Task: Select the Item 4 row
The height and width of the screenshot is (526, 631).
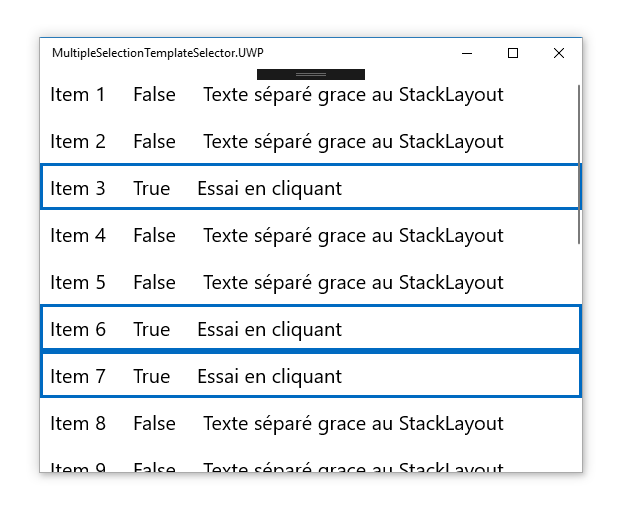Action: tap(300, 236)
